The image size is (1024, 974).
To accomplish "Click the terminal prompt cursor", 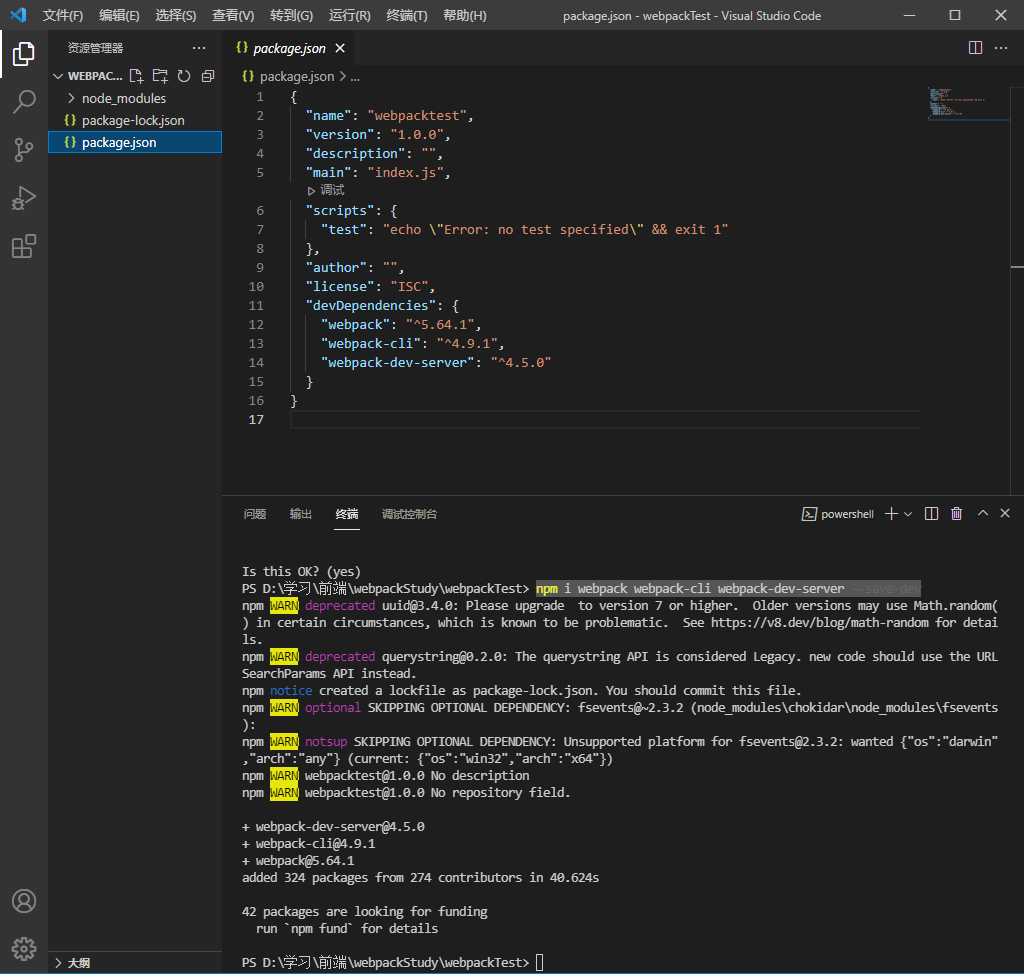I will tap(539, 962).
